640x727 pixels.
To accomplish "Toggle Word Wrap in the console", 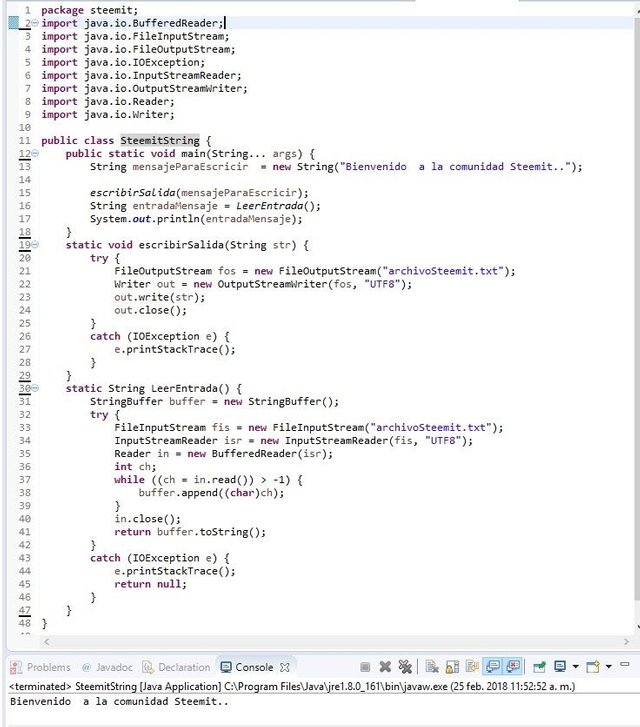I will point(472,667).
